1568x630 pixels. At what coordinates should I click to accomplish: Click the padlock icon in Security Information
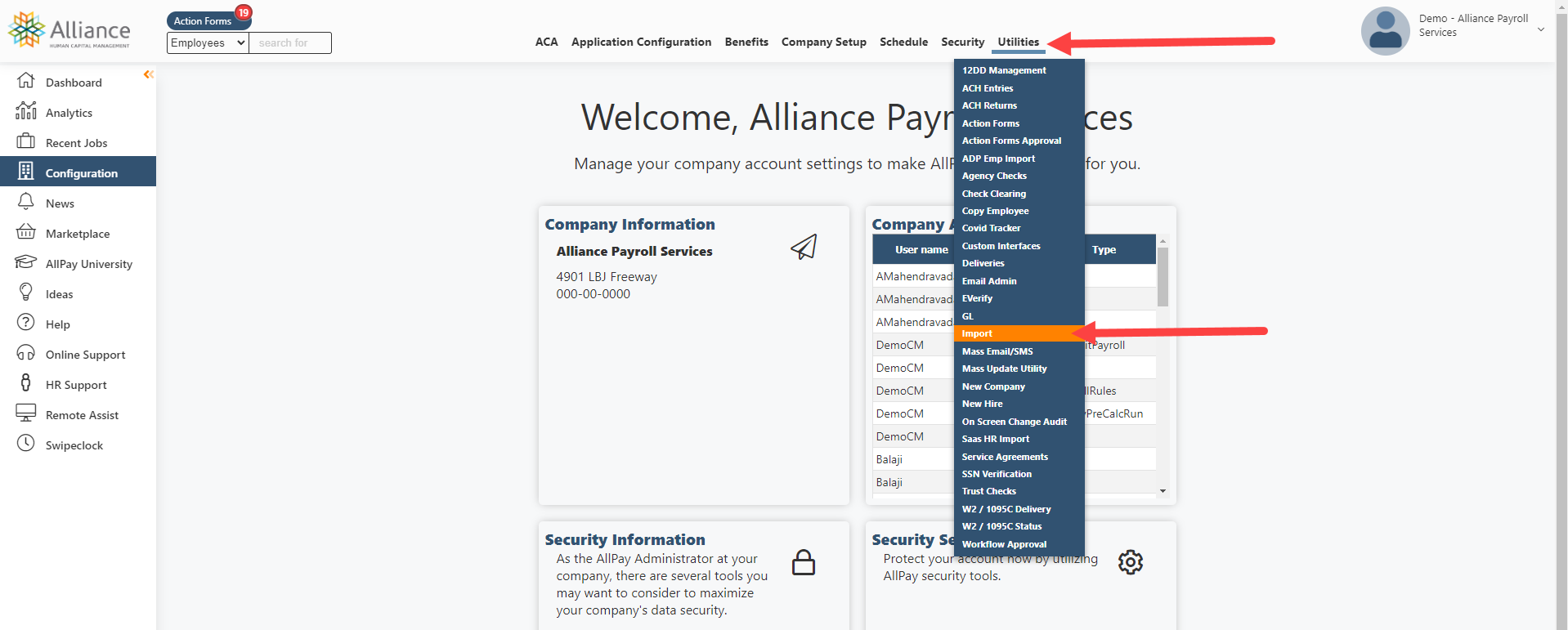click(804, 562)
